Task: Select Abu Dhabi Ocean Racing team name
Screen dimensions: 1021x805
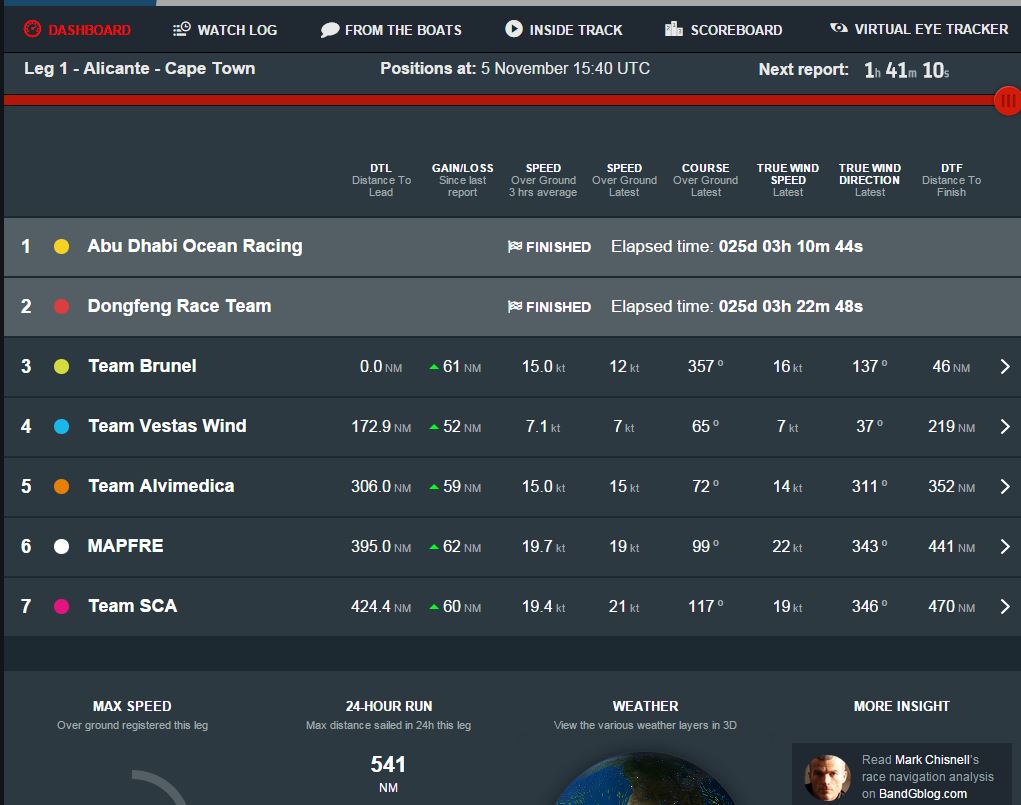Action: click(x=195, y=246)
